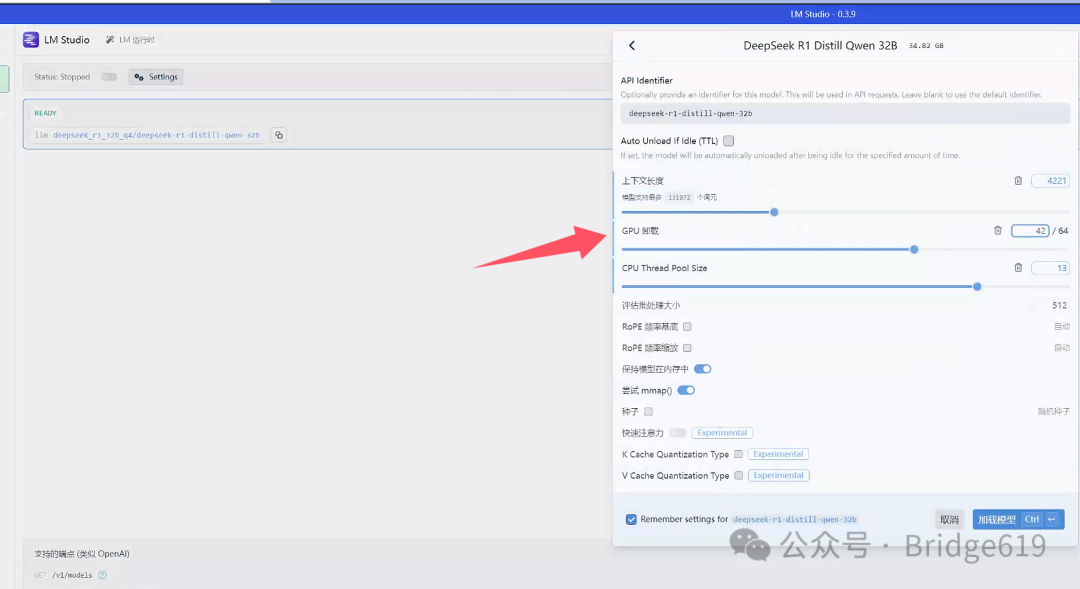Click CPU Thread Pool Size value field 13
This screenshot has width=1080, height=589.
click(x=1050, y=268)
